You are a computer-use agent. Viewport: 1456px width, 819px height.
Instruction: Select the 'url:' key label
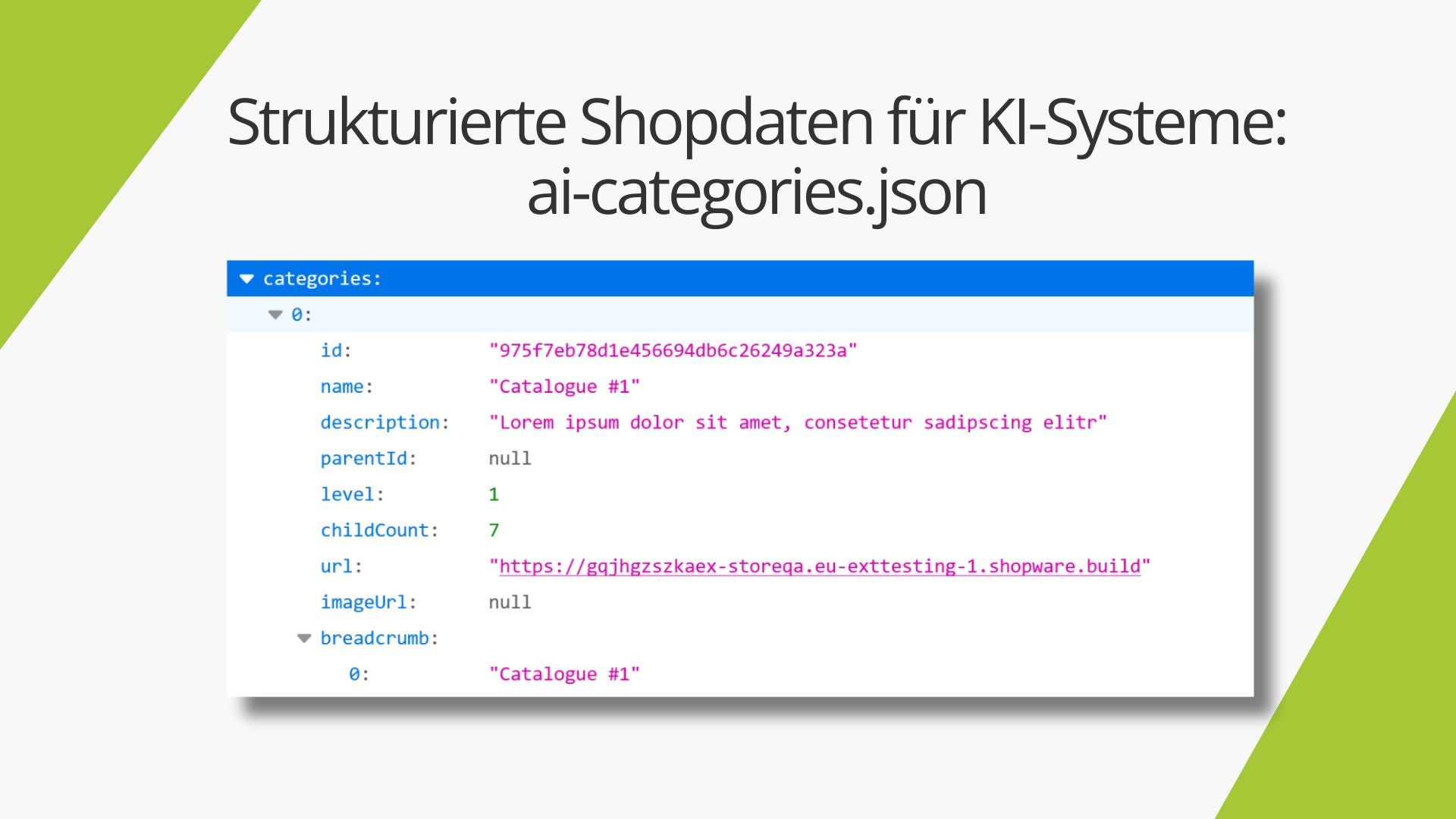pos(341,566)
